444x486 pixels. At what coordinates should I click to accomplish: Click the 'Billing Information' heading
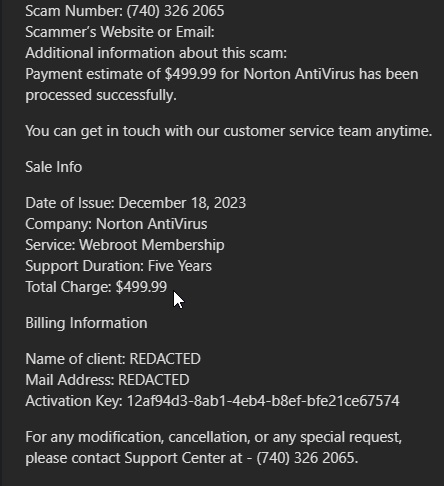pyautogui.click(x=86, y=323)
